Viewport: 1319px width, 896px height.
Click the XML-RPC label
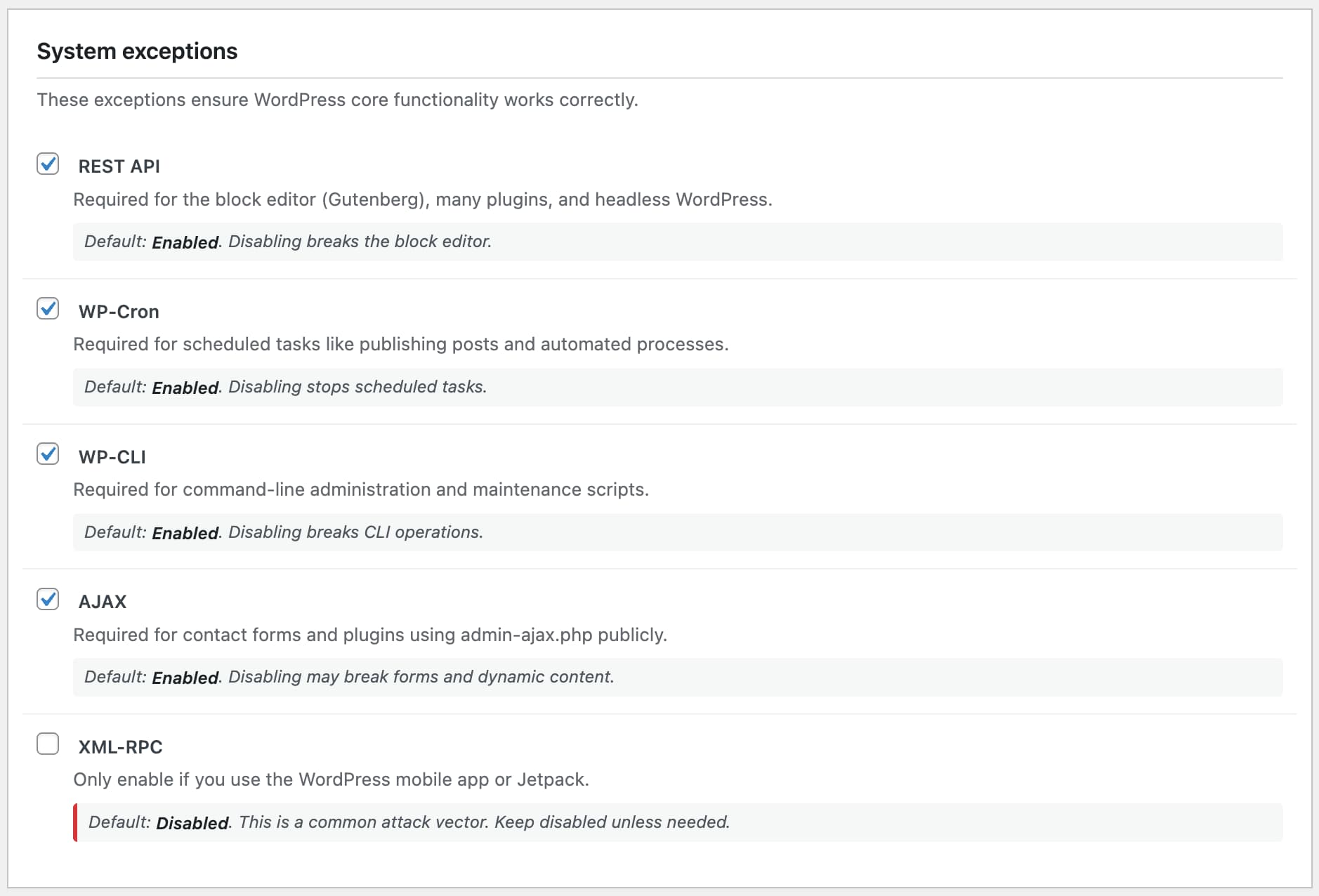click(120, 747)
